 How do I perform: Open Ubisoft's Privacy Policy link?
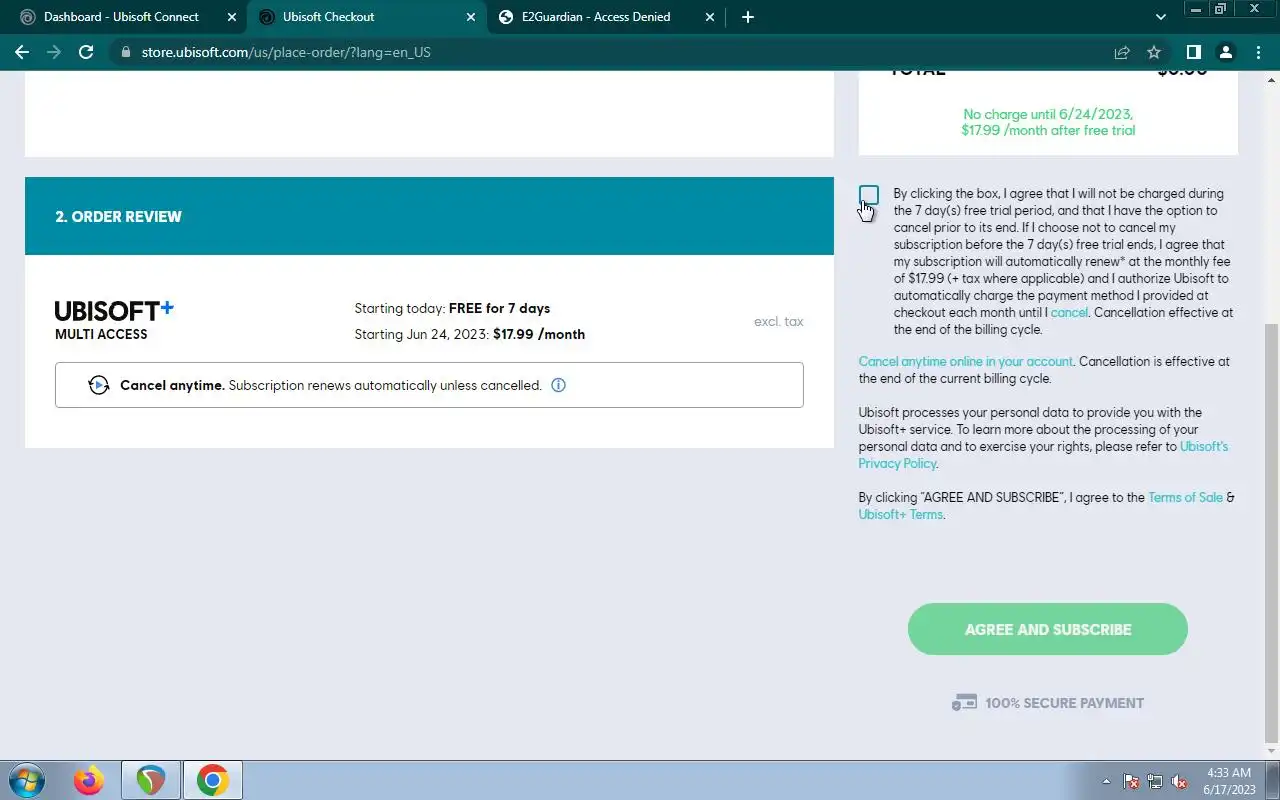click(1043, 455)
